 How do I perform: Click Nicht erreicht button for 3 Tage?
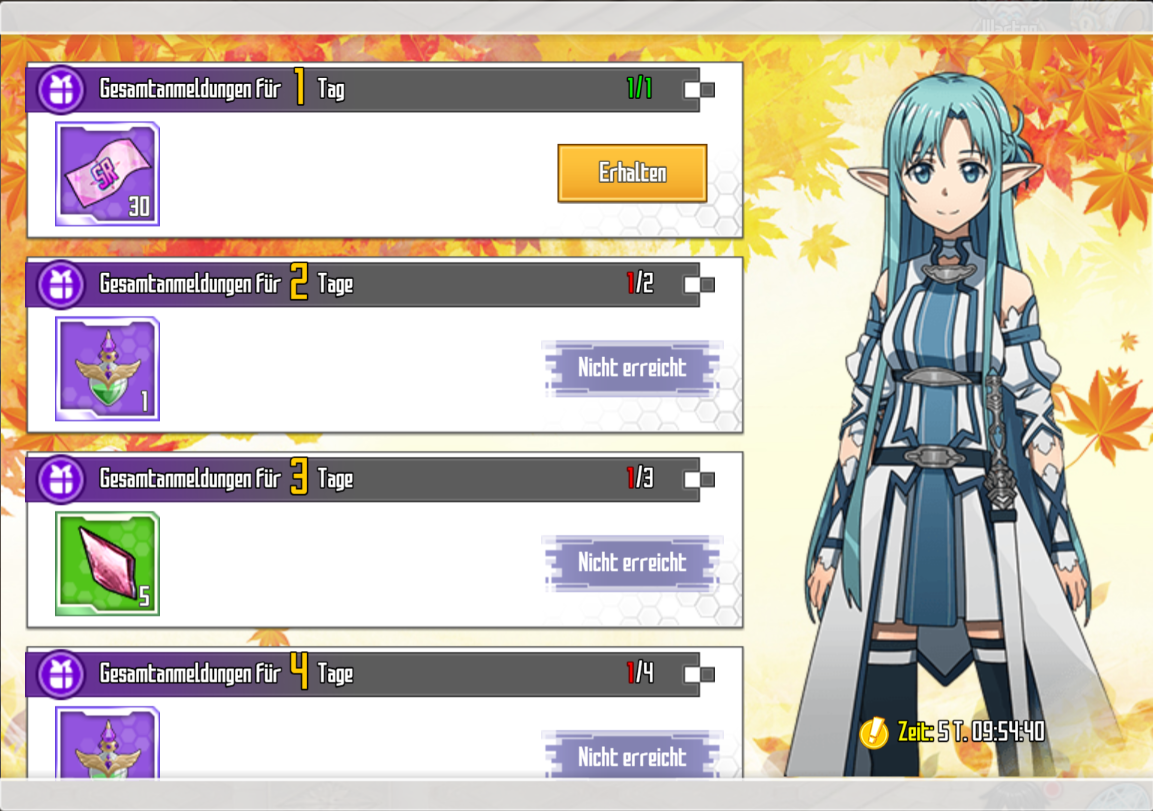coord(632,562)
